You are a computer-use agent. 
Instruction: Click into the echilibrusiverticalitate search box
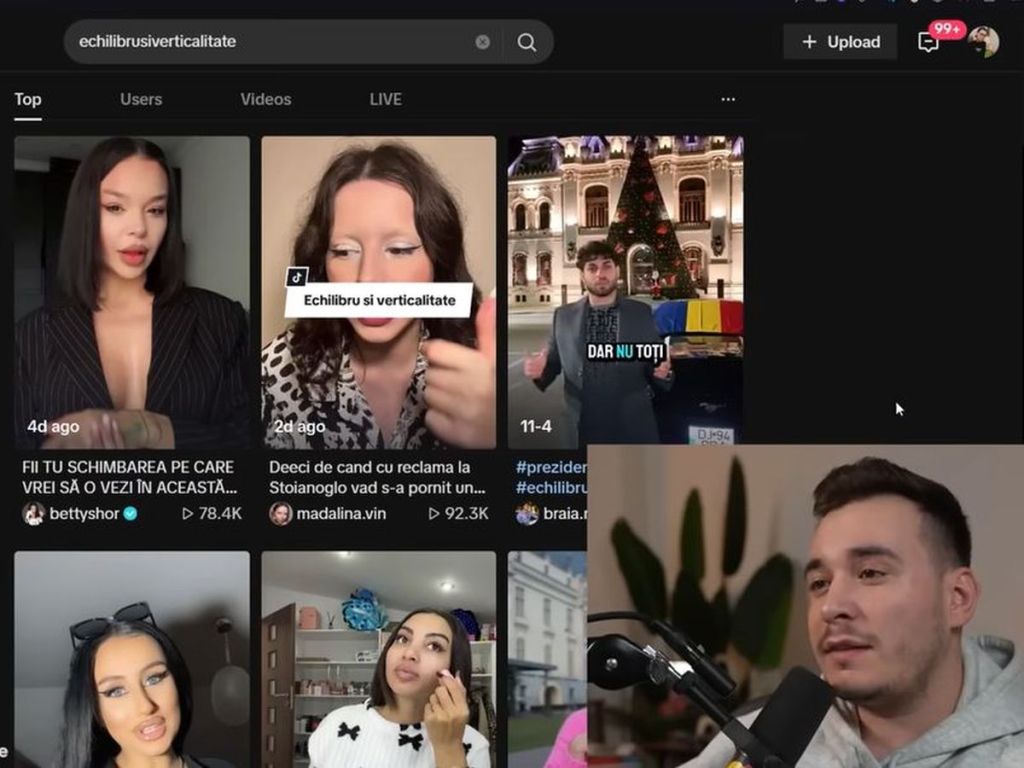(270, 42)
